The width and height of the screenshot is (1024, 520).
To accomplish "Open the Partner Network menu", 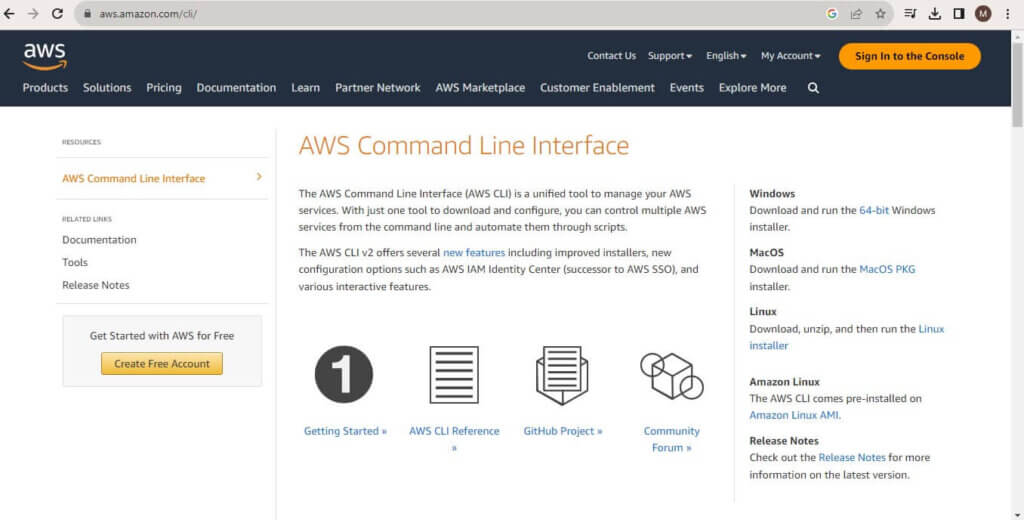I will [377, 88].
